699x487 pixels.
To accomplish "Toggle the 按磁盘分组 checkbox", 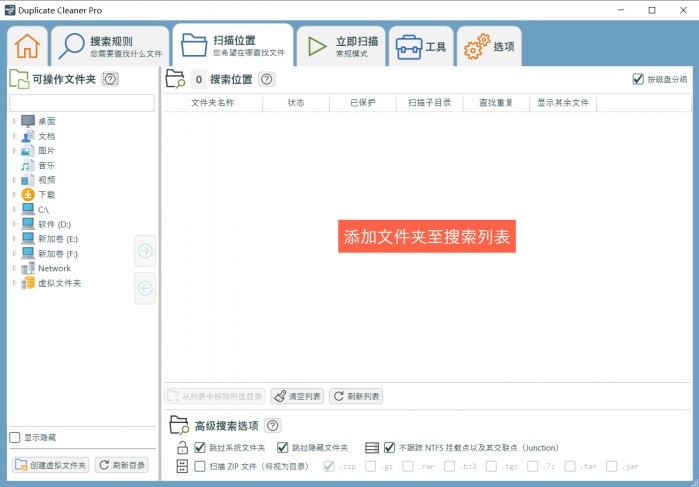I will point(638,79).
